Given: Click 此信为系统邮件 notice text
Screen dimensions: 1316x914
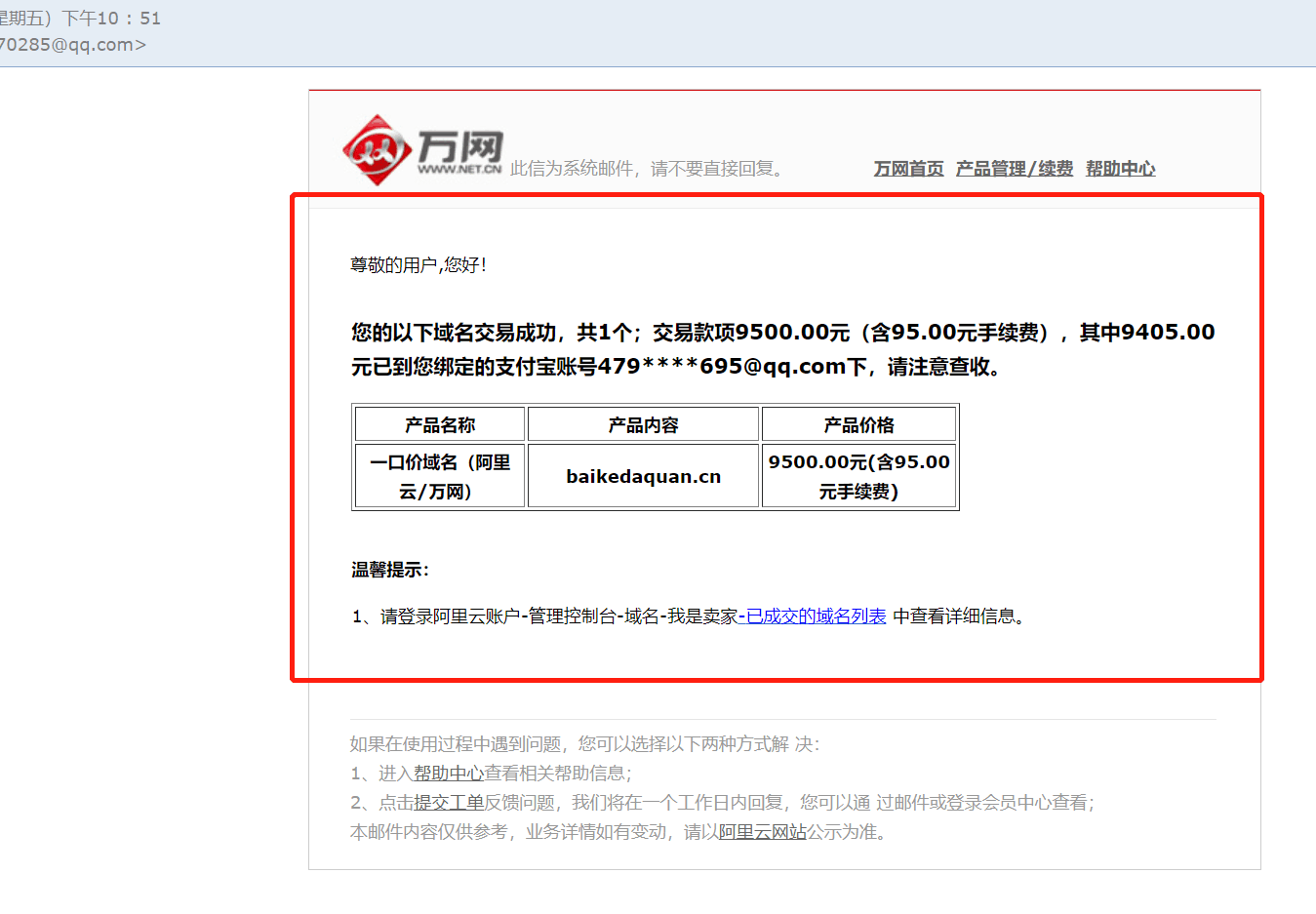Looking at the screenshot, I should tap(646, 169).
